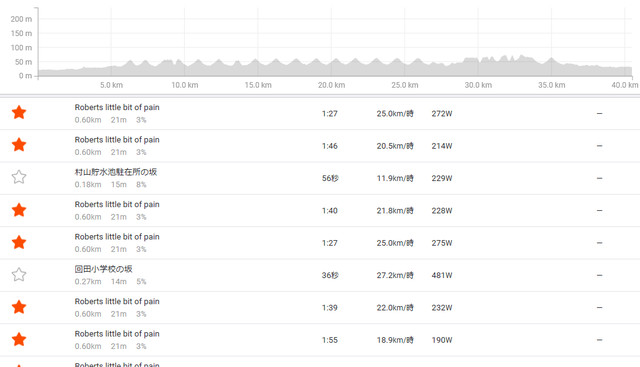Click the 481W power value
This screenshot has width=640, height=367.
442,275
